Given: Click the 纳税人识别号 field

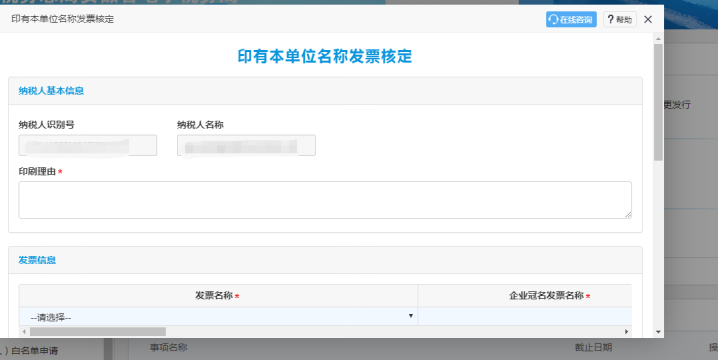Looking at the screenshot, I should [88, 145].
